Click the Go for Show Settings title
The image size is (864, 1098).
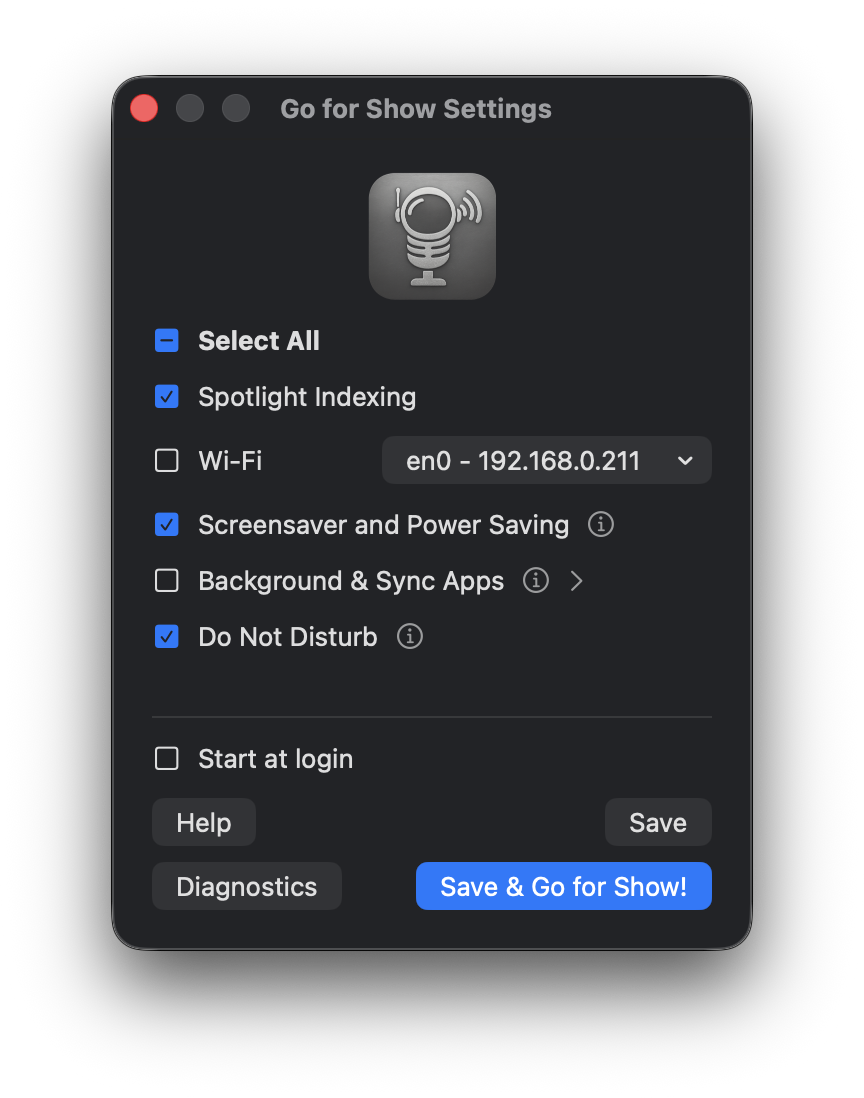(x=416, y=108)
